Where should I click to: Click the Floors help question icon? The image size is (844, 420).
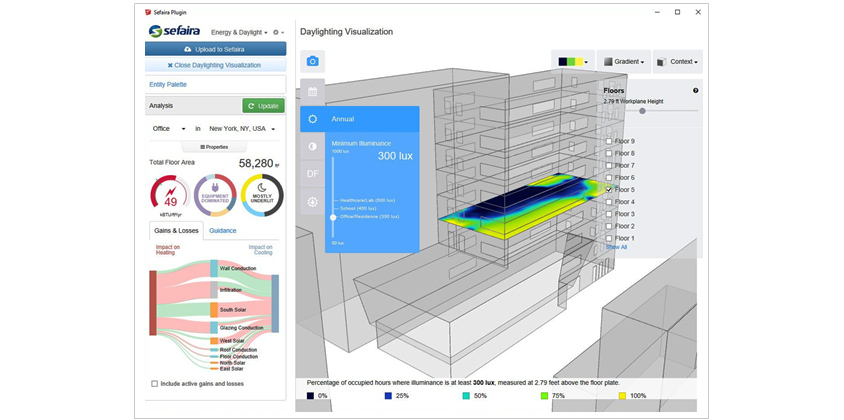click(x=695, y=91)
